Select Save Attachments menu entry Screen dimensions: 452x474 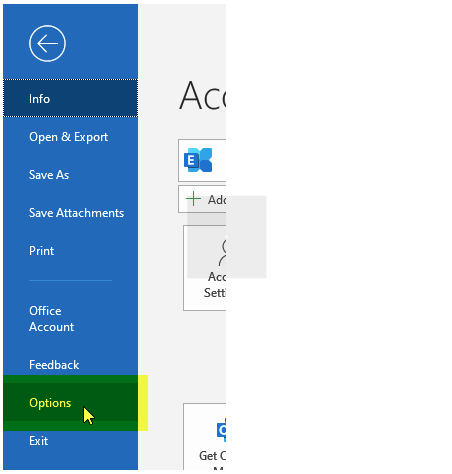coord(70,213)
